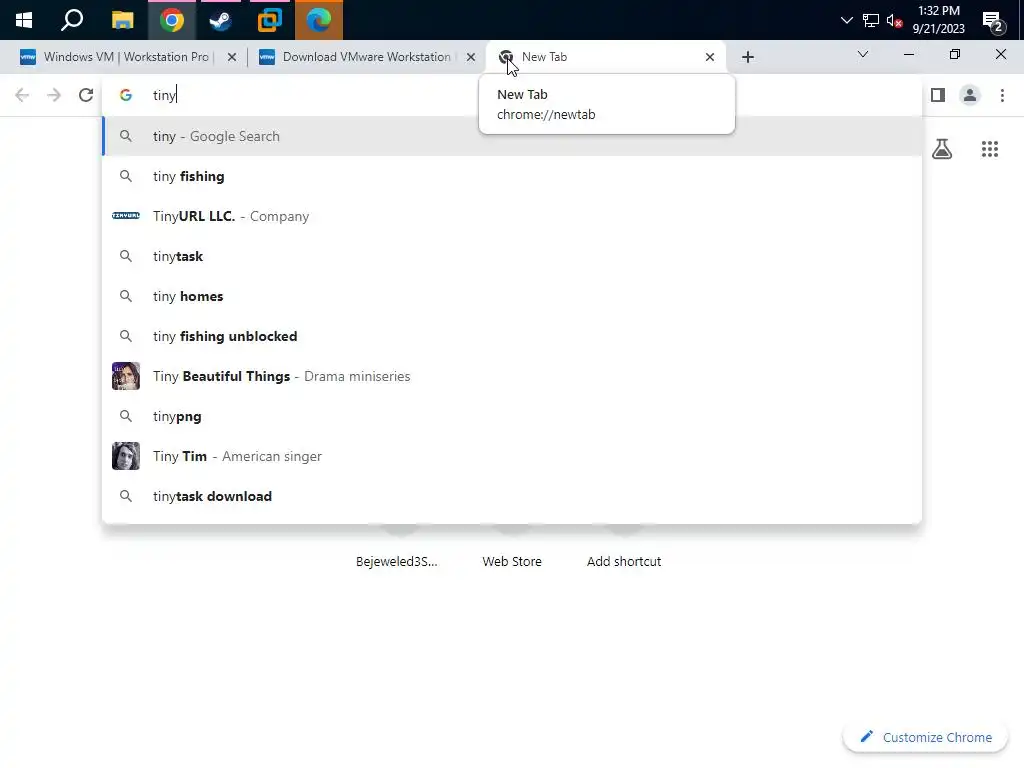Click Add shortcut
Viewport: 1024px width, 768px height.
point(624,562)
